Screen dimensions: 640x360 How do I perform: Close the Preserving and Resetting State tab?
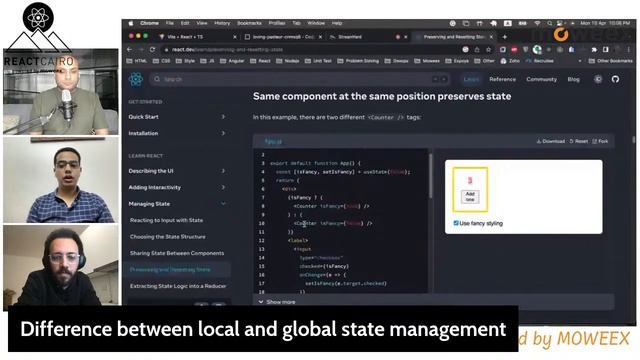pos(491,37)
